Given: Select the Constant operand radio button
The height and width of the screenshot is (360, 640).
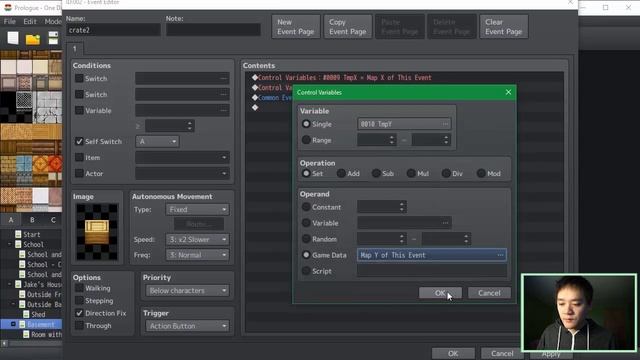Looking at the screenshot, I should pos(306,207).
